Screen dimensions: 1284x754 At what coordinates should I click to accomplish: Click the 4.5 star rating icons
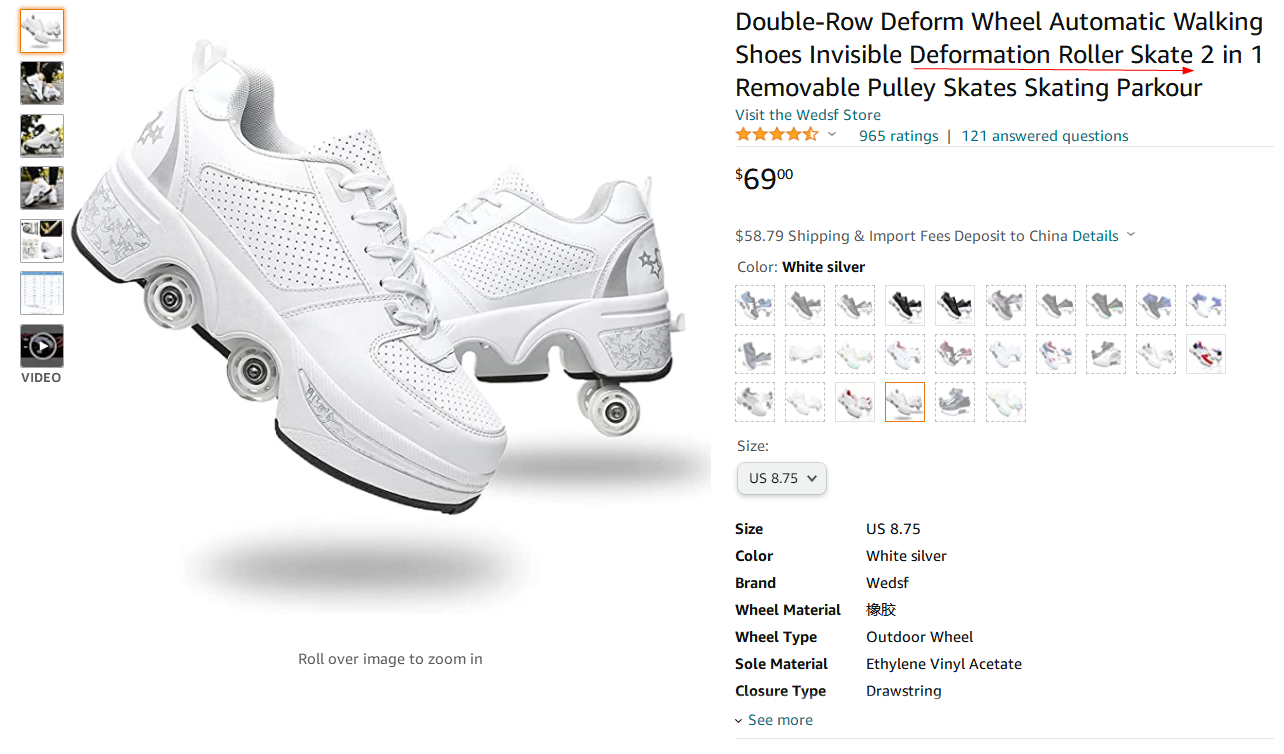777,135
